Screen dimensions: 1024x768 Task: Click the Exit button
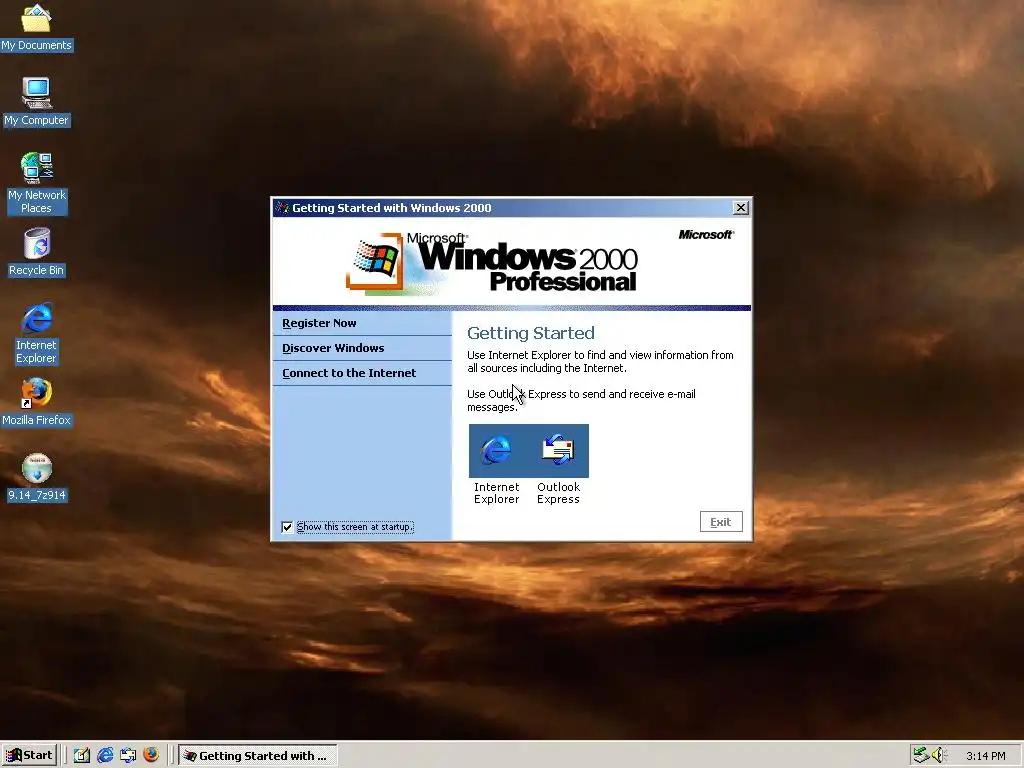[x=721, y=522]
